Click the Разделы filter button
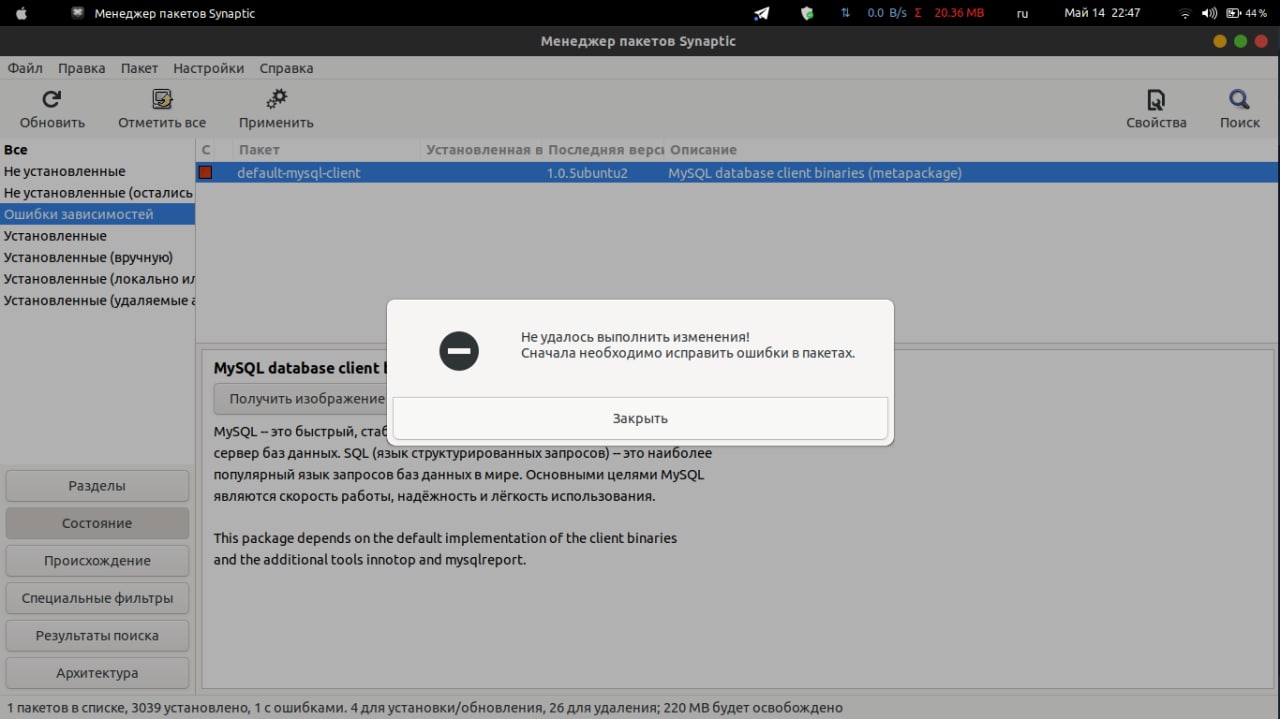Screen dimensions: 1280x719 coord(97,486)
